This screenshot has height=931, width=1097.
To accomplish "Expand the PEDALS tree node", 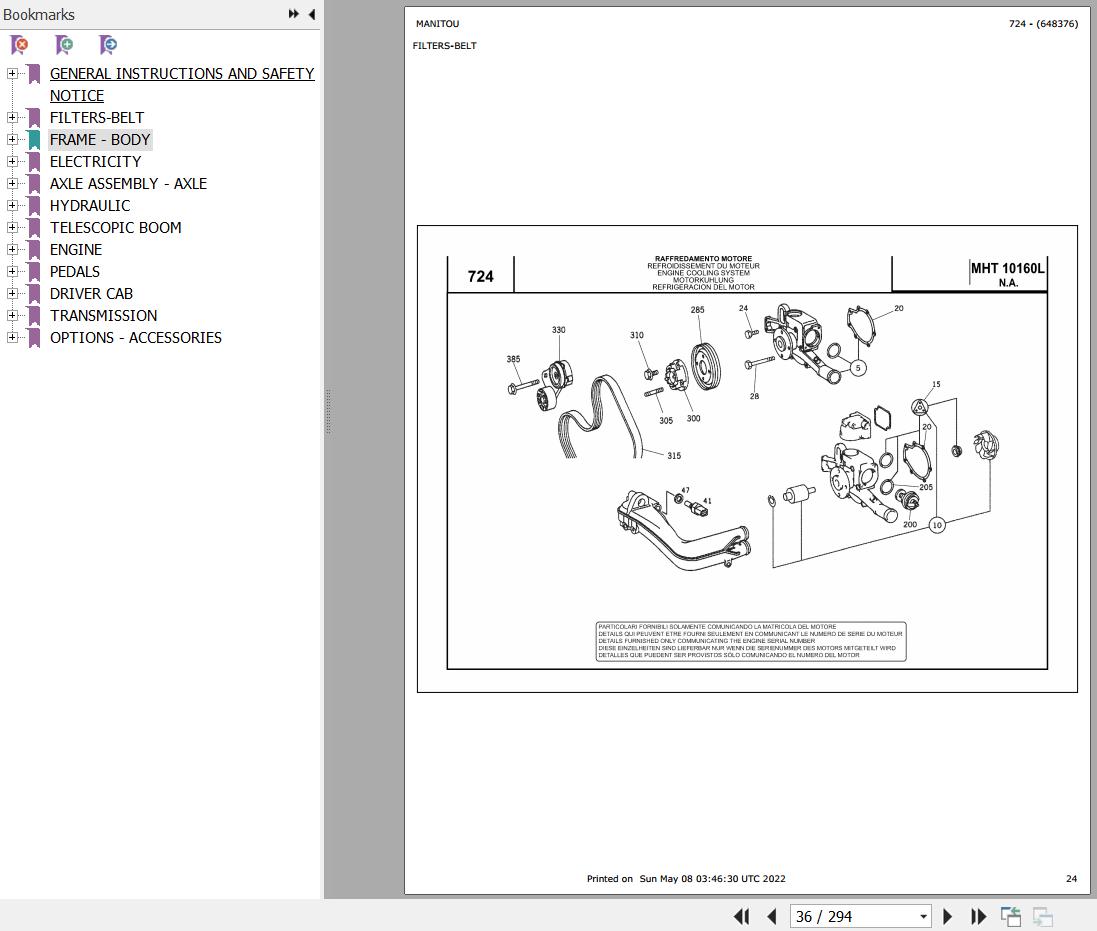I will click(12, 271).
